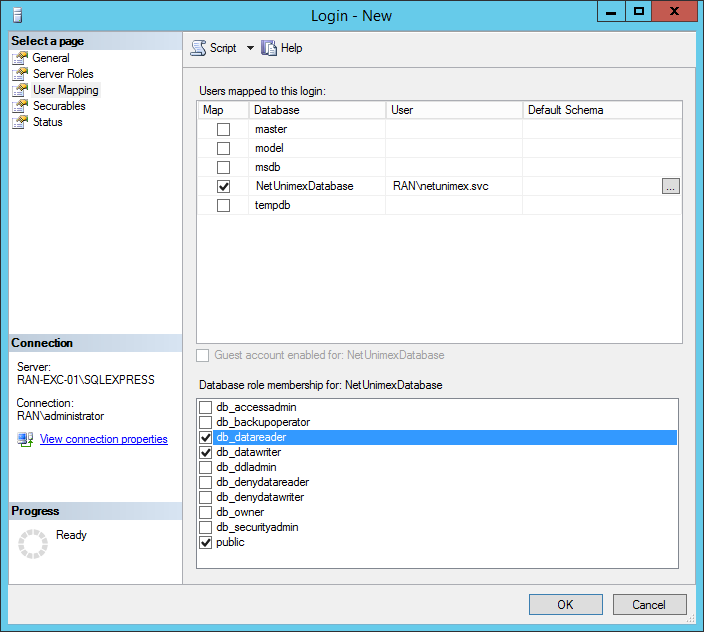Toggle the db_datawriter role checkbox
The height and width of the screenshot is (632, 704).
(206, 452)
